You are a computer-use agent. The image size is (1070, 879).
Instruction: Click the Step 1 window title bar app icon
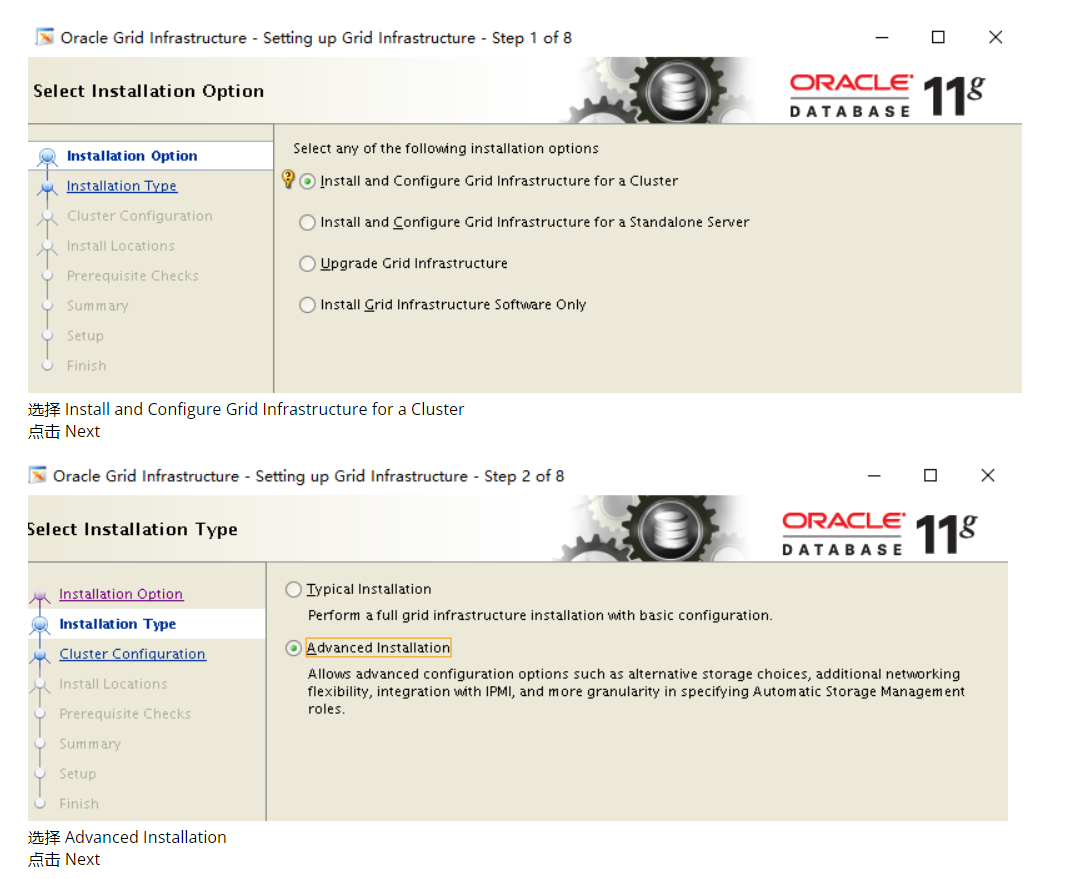[x=44, y=37]
